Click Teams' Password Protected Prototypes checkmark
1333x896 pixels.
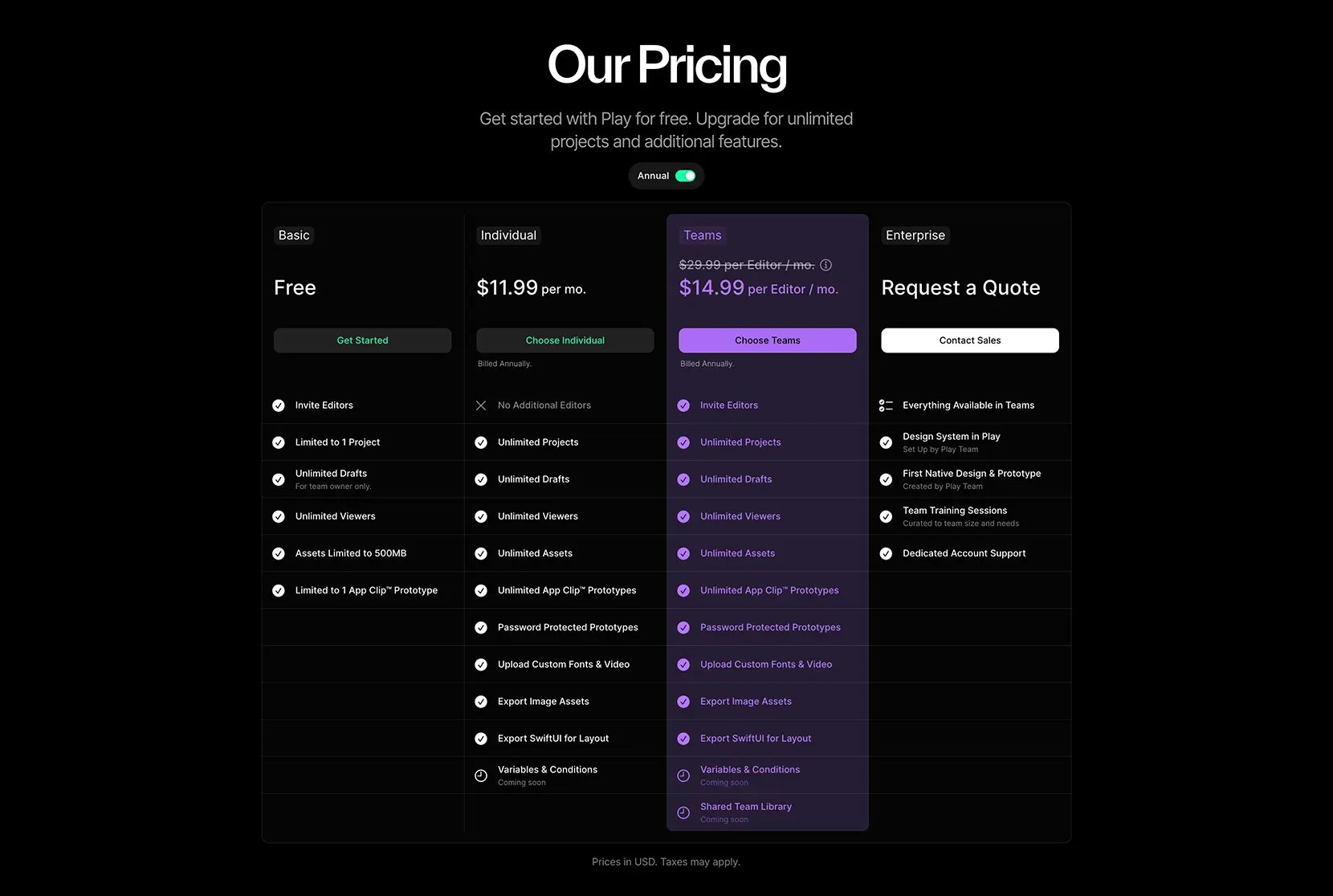point(683,628)
